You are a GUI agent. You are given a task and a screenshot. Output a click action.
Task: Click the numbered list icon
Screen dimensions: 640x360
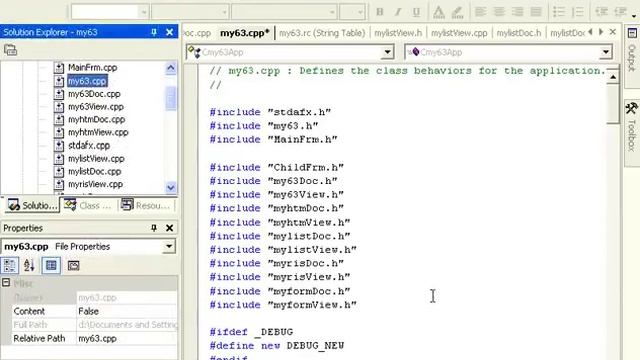pos(578,12)
